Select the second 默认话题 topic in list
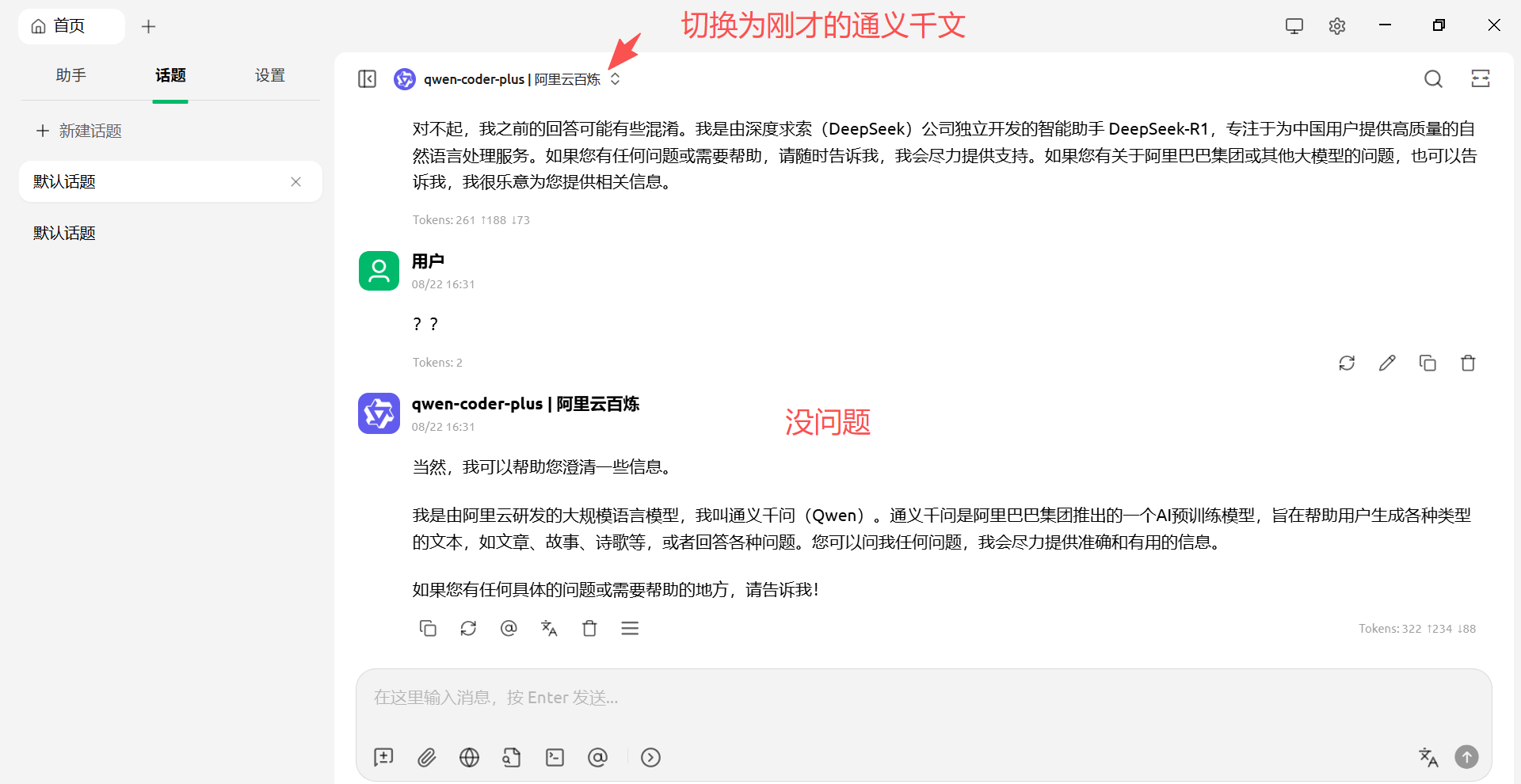Image resolution: width=1521 pixels, height=784 pixels. click(170, 233)
